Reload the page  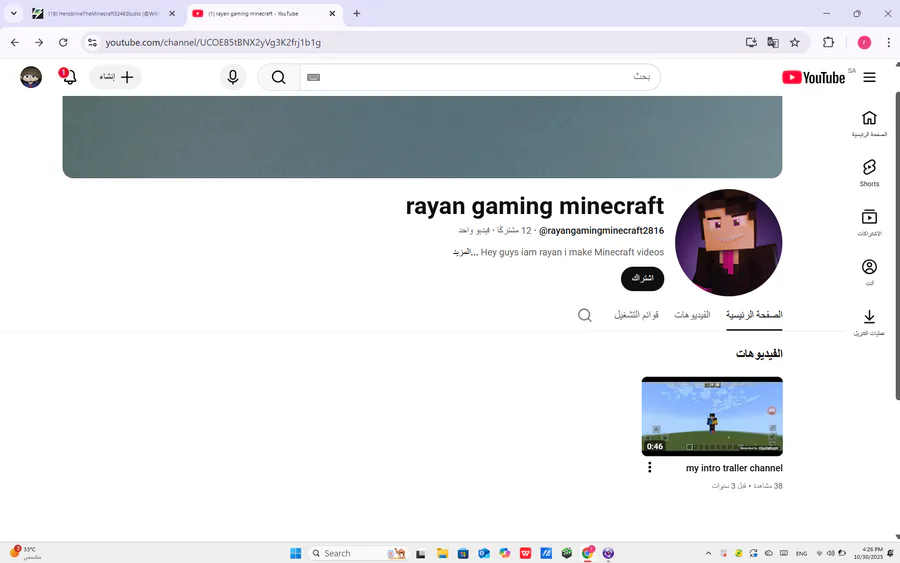tap(63, 42)
